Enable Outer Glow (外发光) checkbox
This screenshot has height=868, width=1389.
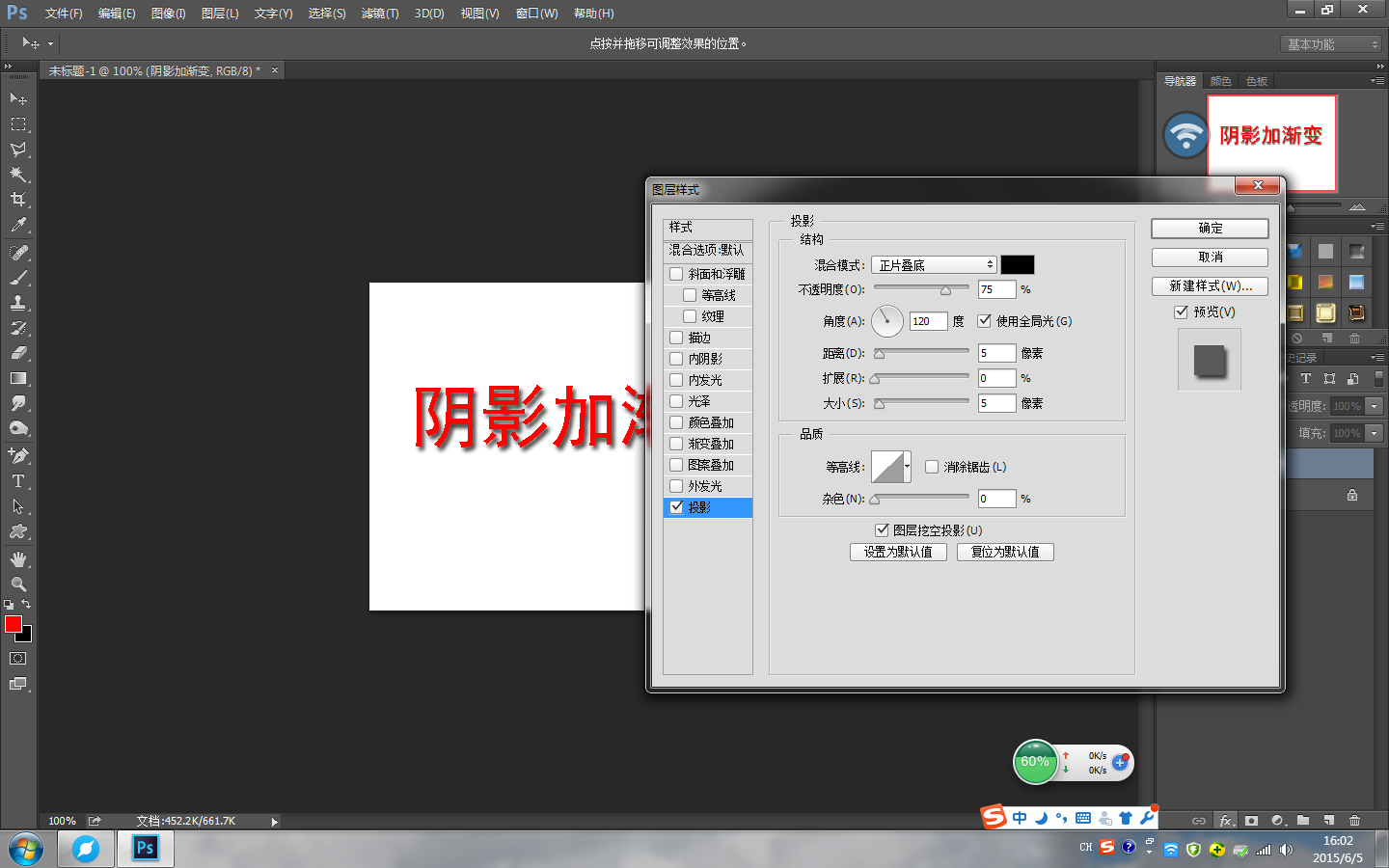pyautogui.click(x=676, y=486)
